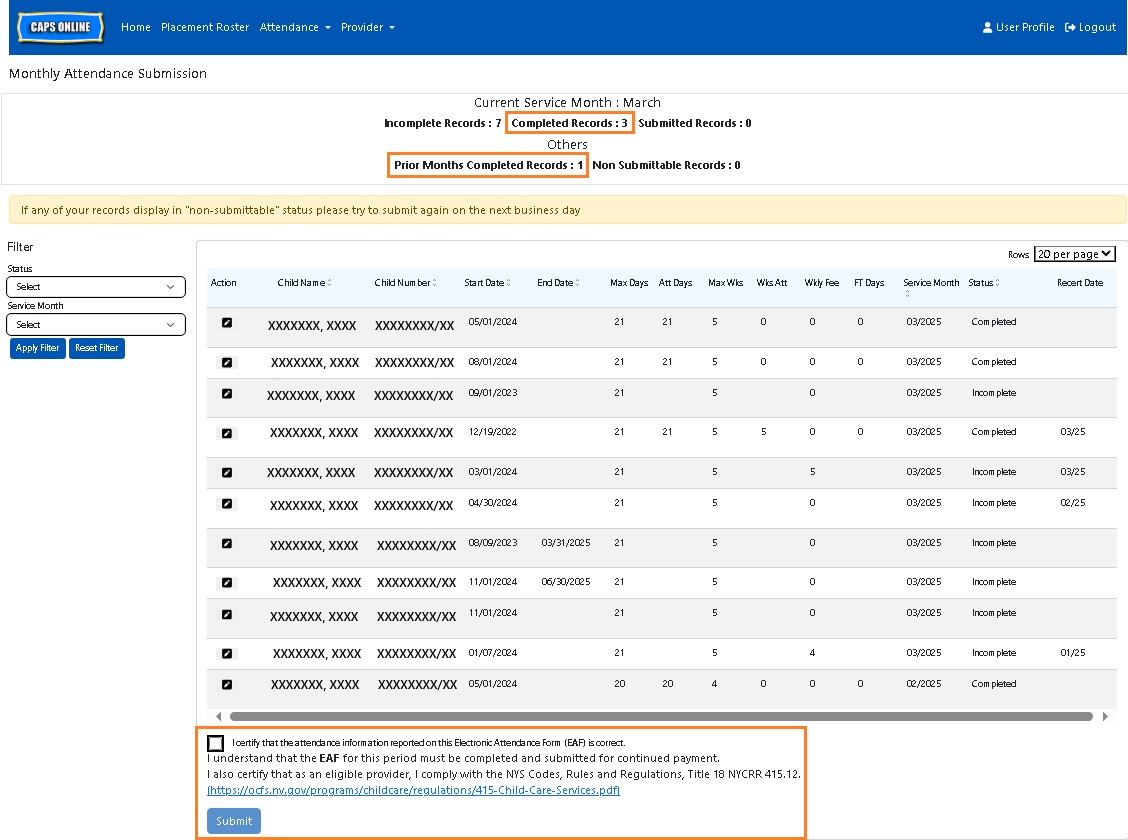Sort table by Child Name column

tap(304, 283)
